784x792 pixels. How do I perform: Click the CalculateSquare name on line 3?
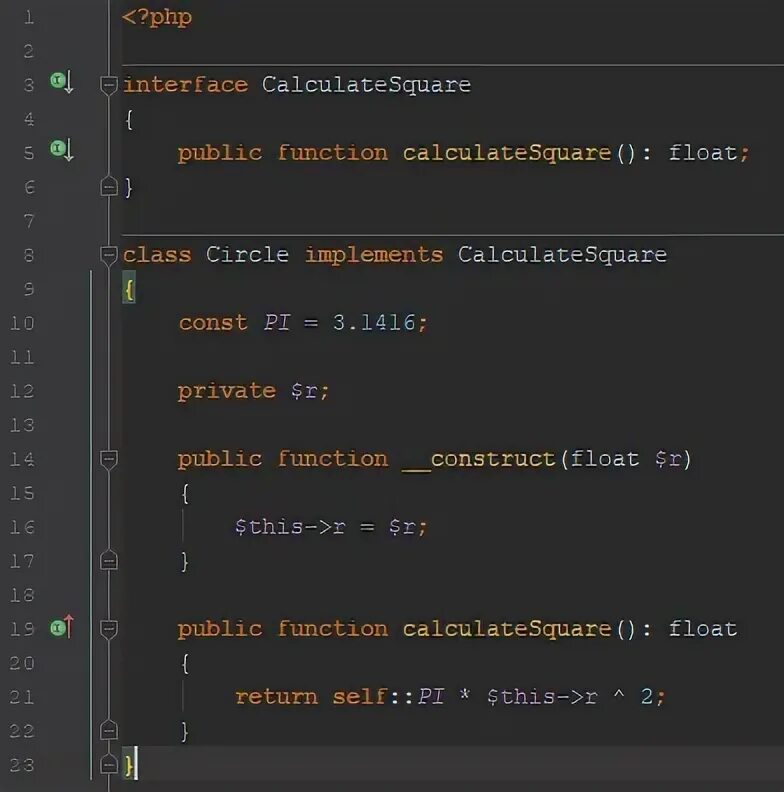366,85
